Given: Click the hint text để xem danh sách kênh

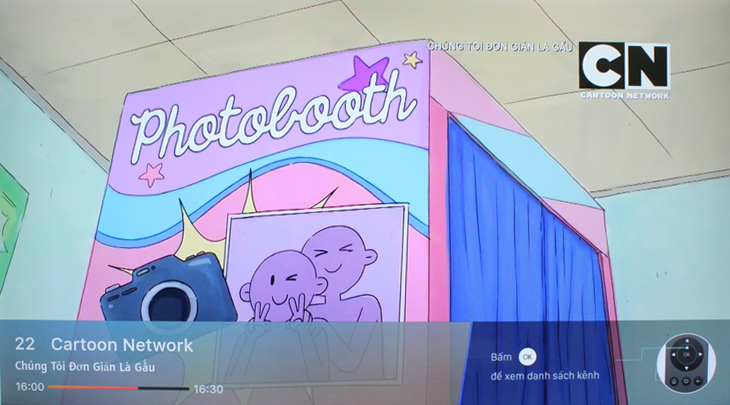Looking at the screenshot, I should point(545,375).
